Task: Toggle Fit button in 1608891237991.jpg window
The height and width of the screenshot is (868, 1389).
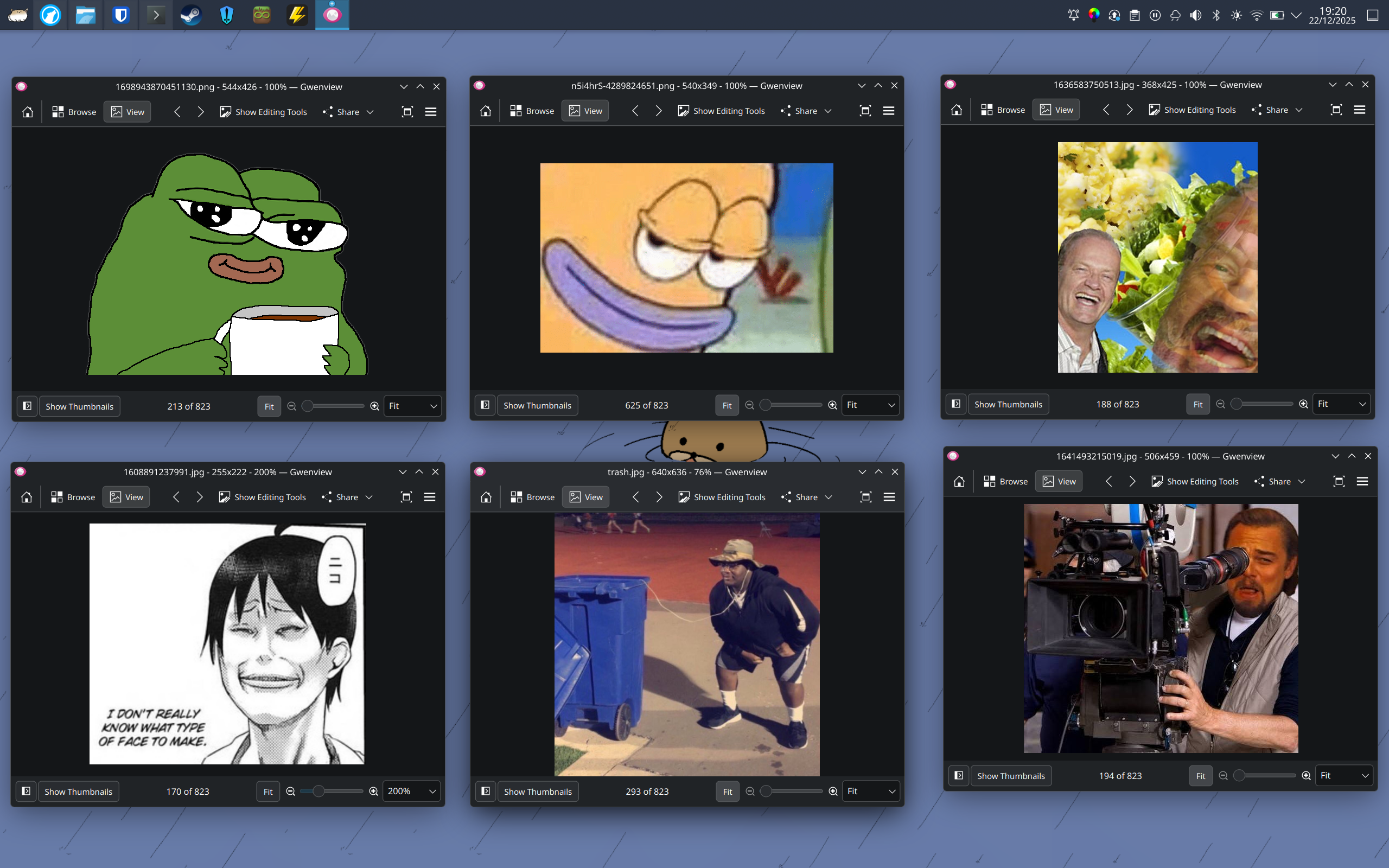Action: [267, 791]
